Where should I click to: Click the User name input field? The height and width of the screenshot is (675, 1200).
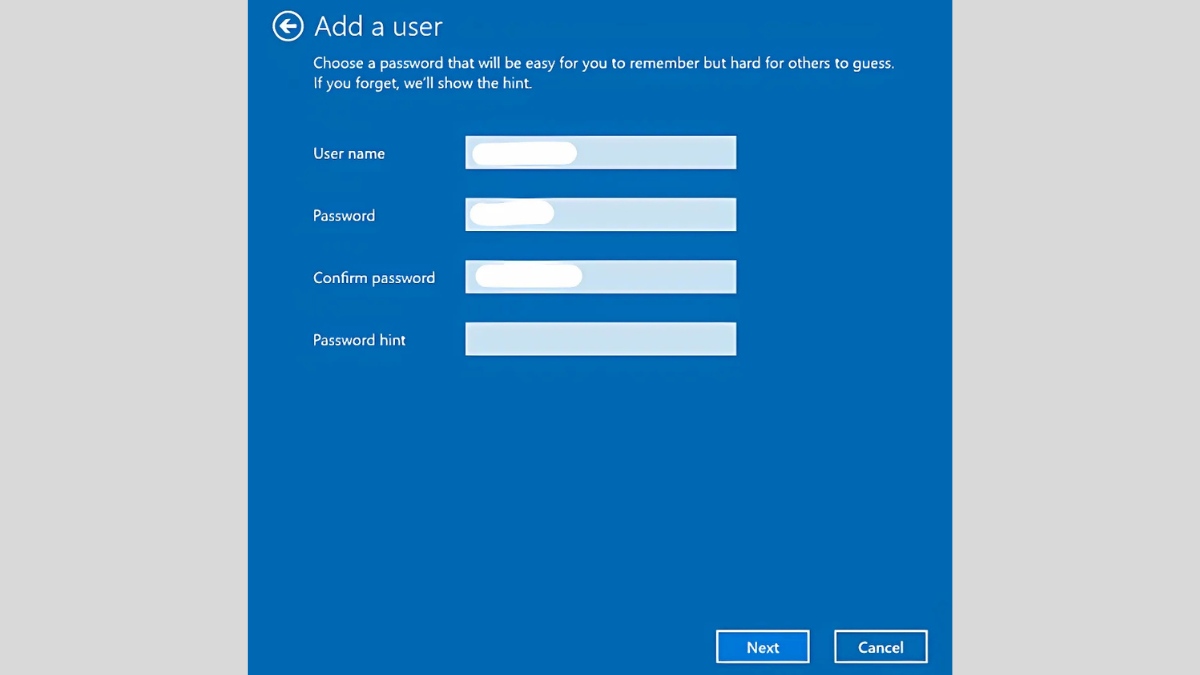click(x=601, y=153)
